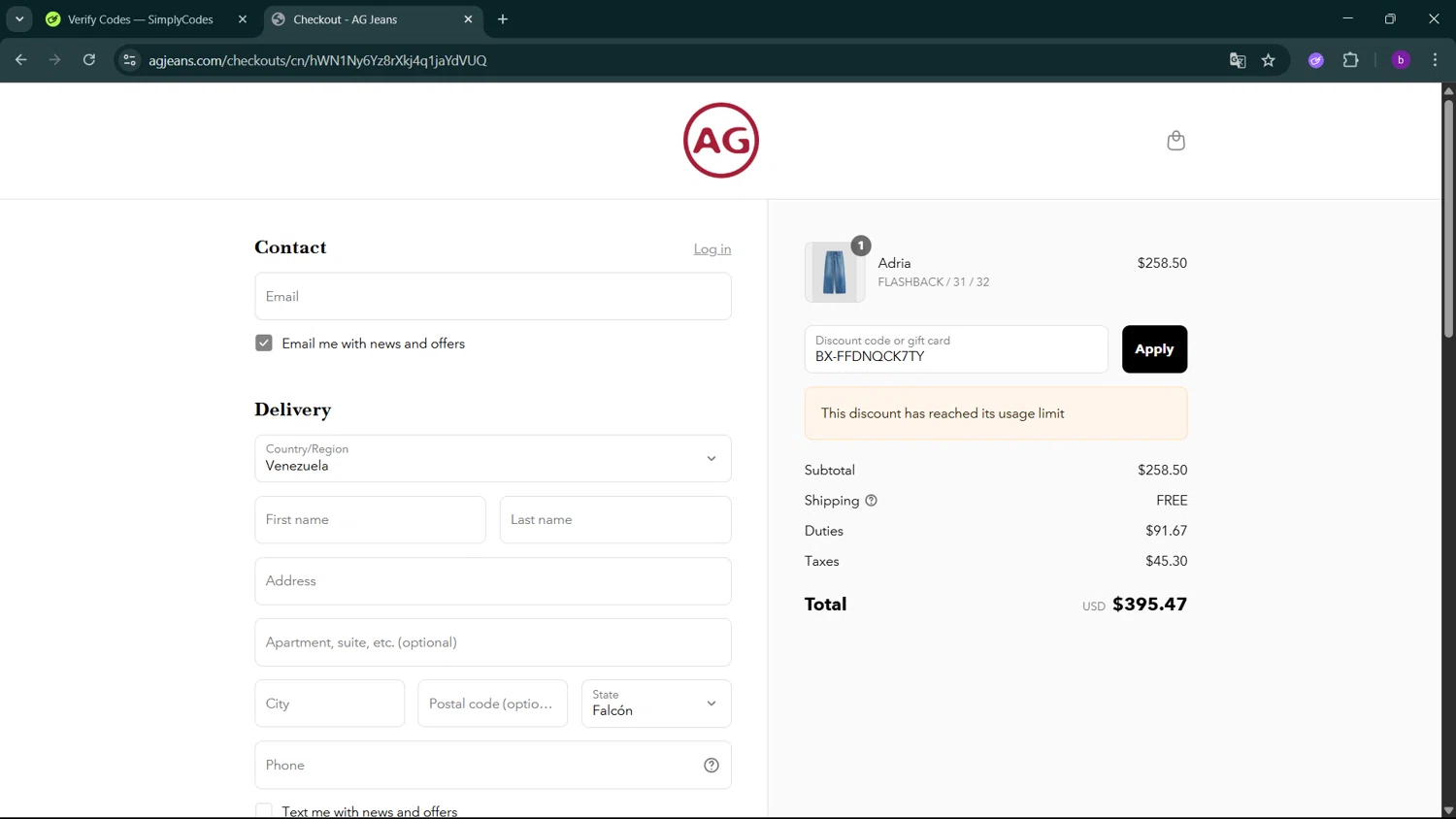
Task: Focus the Email input field
Action: coord(493,296)
